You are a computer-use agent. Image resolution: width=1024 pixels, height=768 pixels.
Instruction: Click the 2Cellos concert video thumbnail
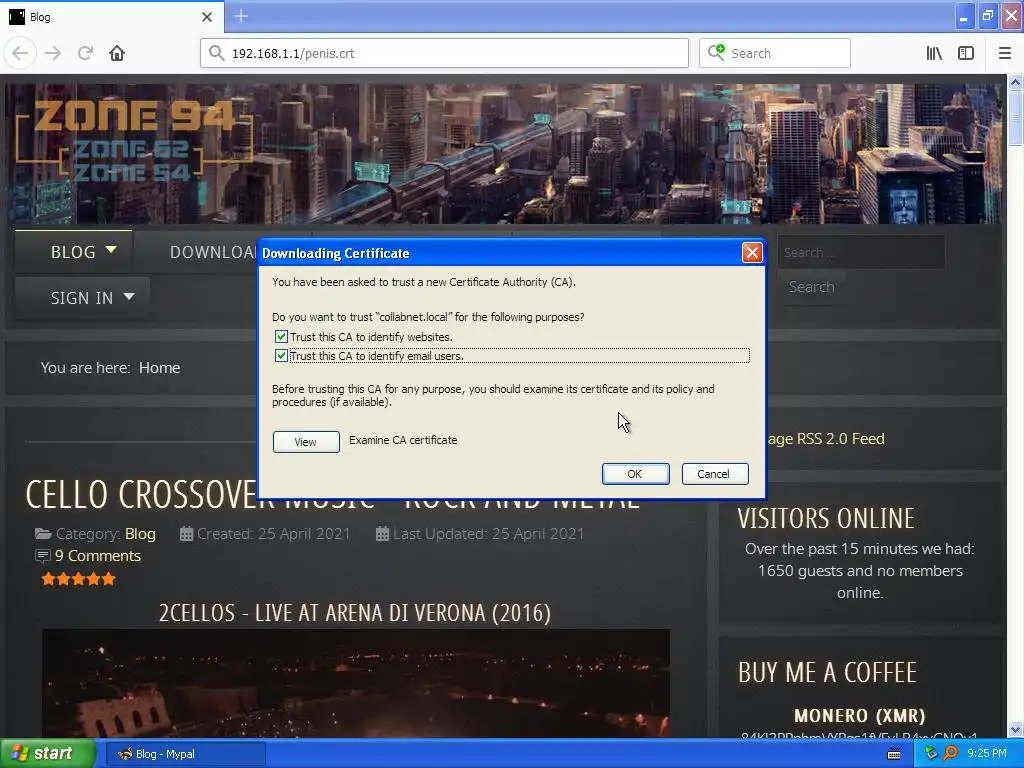click(x=356, y=683)
